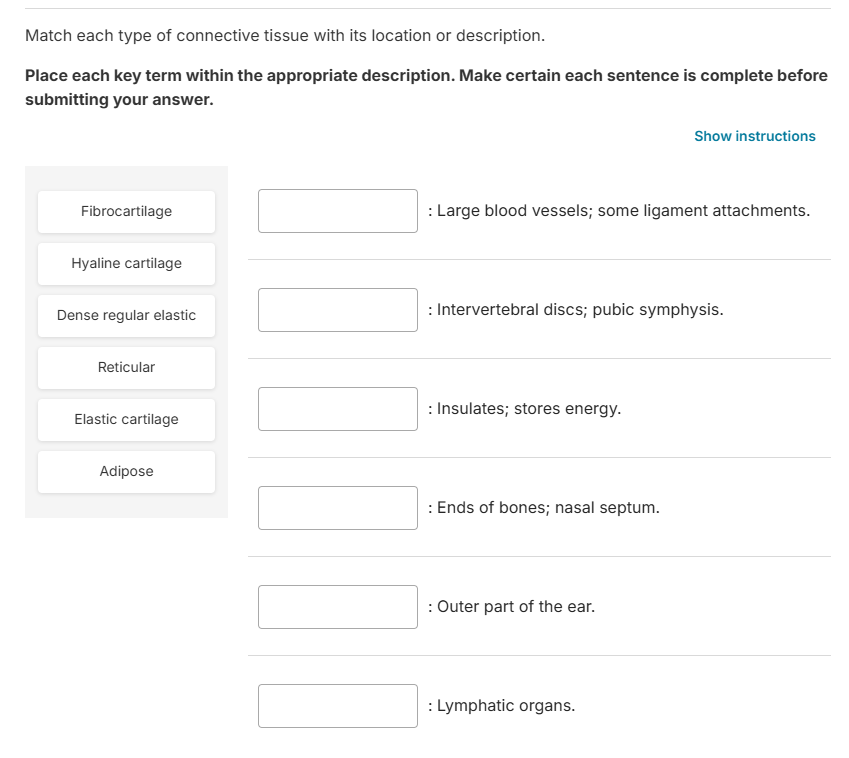The height and width of the screenshot is (758, 849).
Task: Click the answer box beside 'Outer part of the ear'
Action: (337, 606)
